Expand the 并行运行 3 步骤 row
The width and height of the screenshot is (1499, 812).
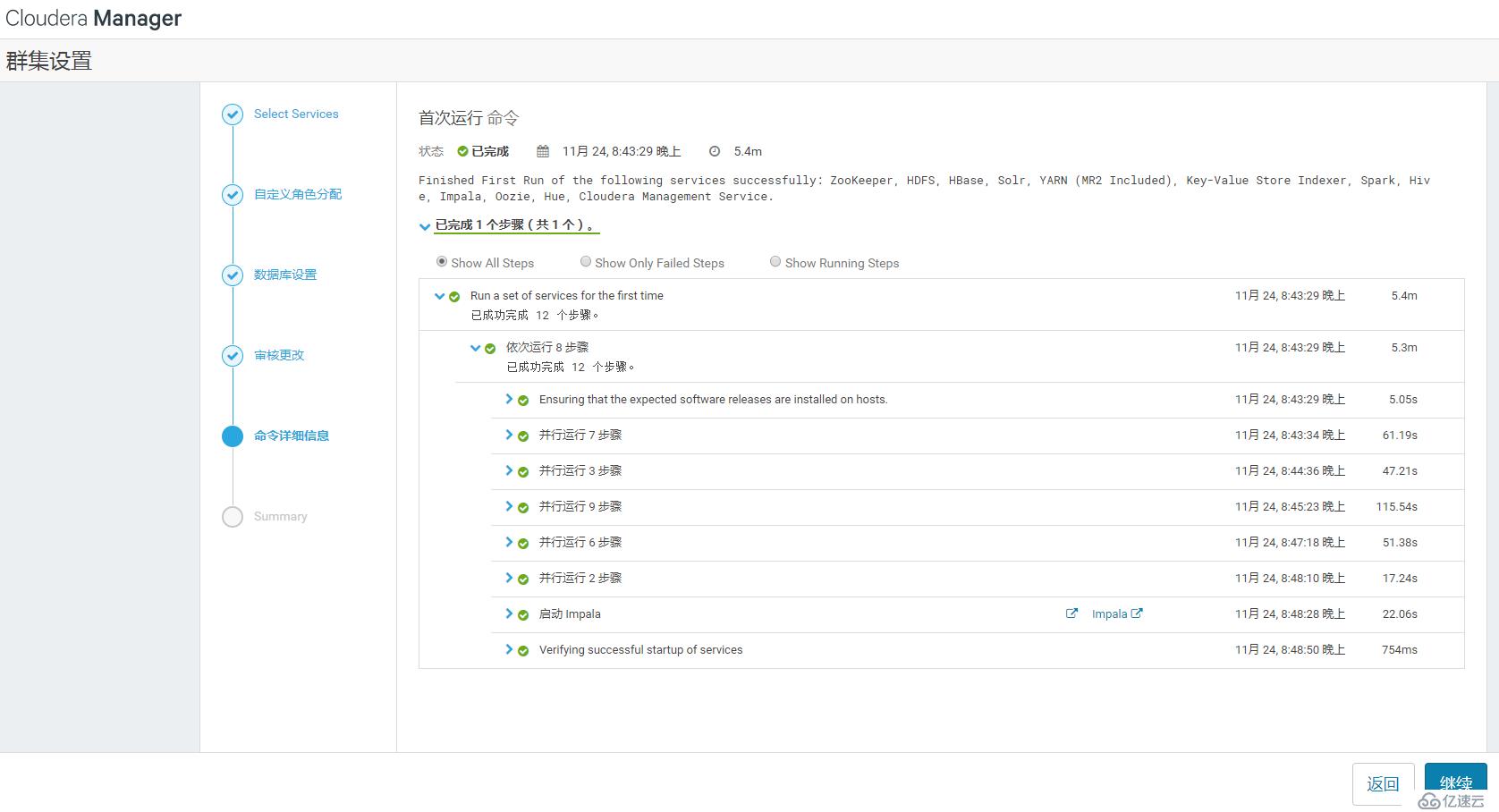(509, 470)
